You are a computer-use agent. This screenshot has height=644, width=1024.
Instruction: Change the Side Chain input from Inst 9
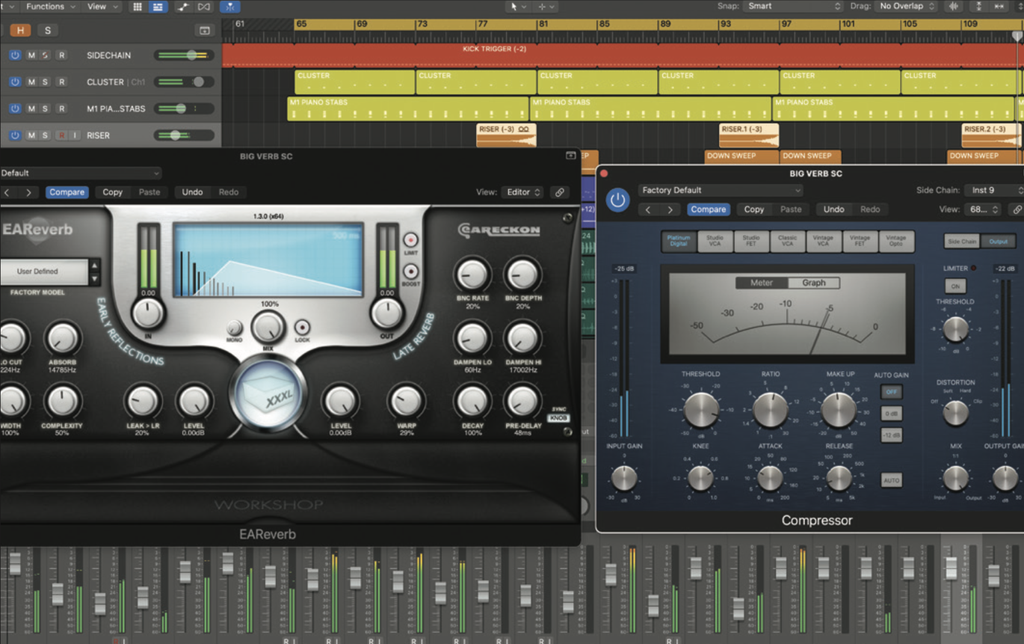click(993, 189)
